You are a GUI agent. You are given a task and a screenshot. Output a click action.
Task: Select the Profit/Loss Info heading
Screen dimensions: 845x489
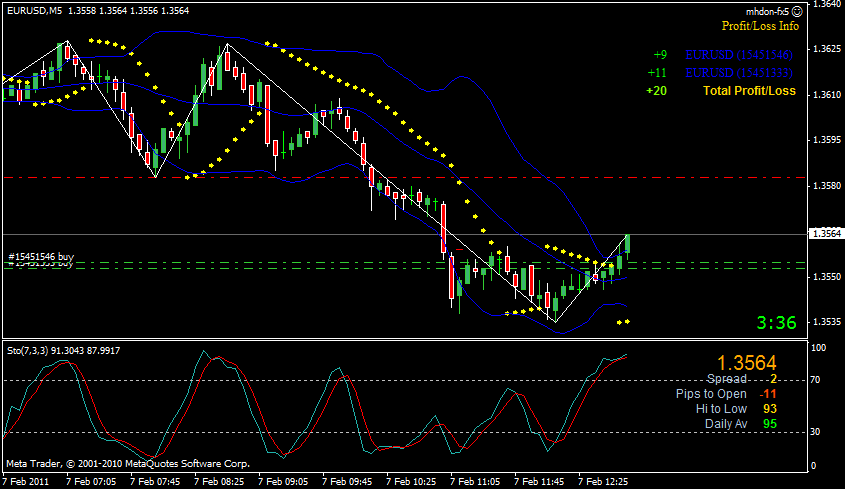pyautogui.click(x=760, y=26)
